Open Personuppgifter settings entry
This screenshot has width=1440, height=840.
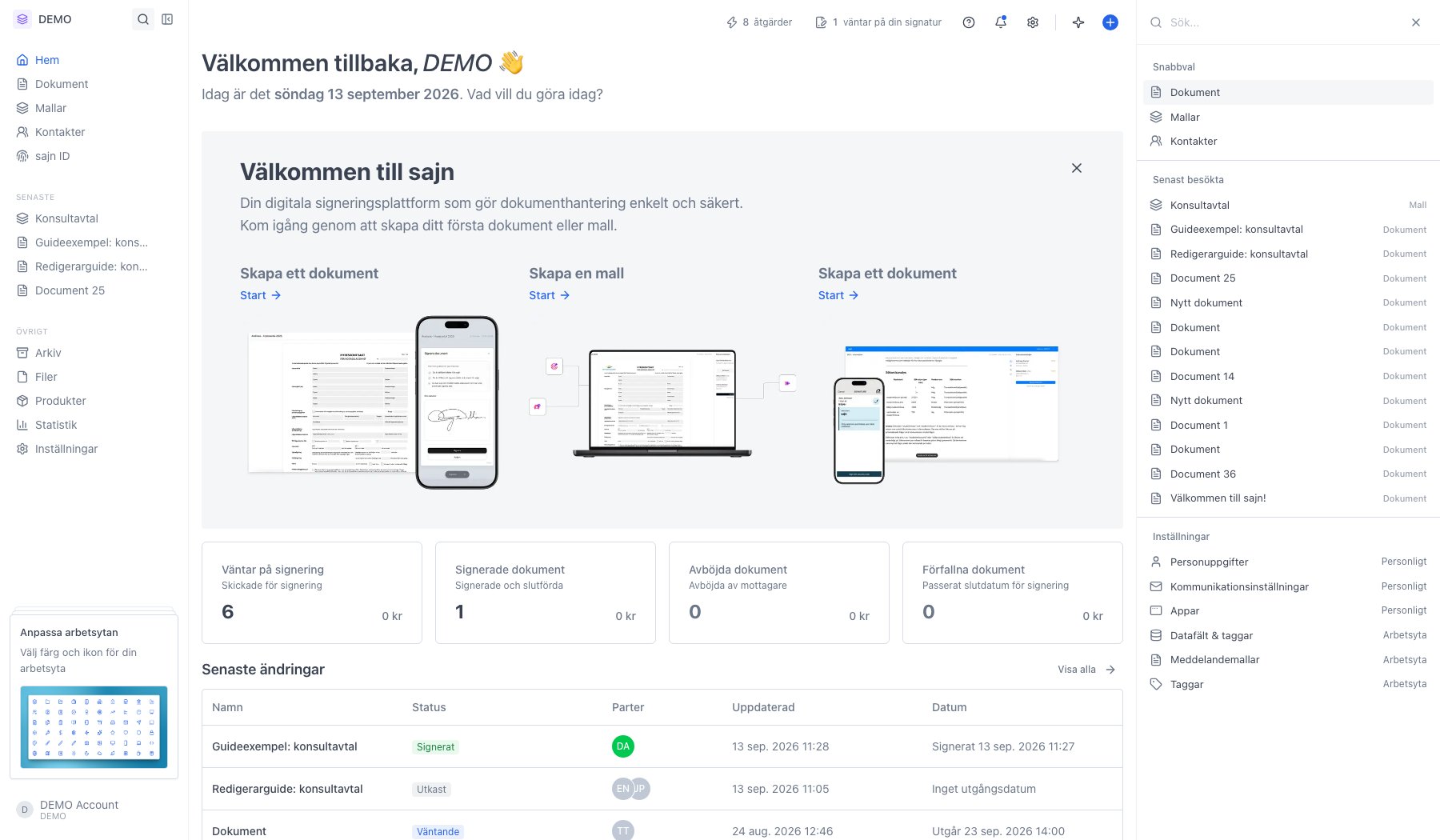click(x=1288, y=562)
